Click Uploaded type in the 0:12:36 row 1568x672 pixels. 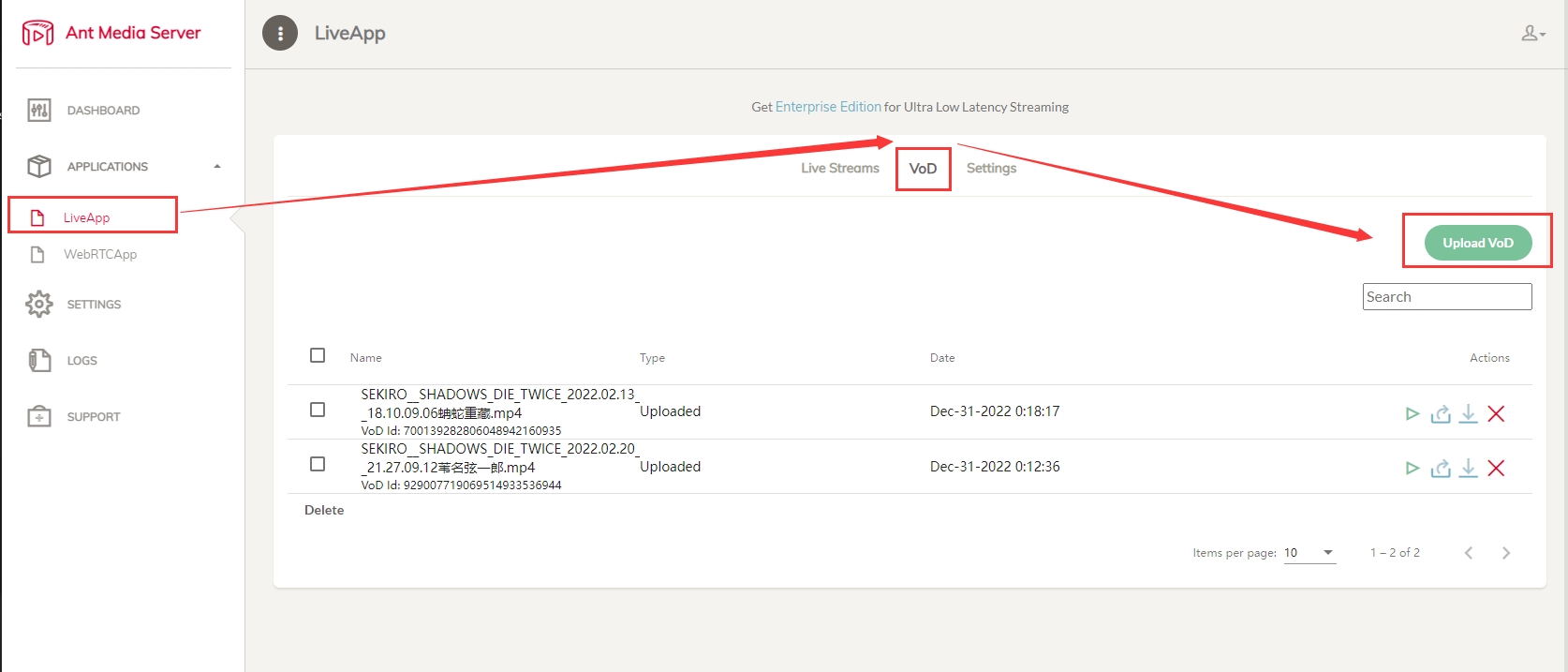tap(670, 467)
